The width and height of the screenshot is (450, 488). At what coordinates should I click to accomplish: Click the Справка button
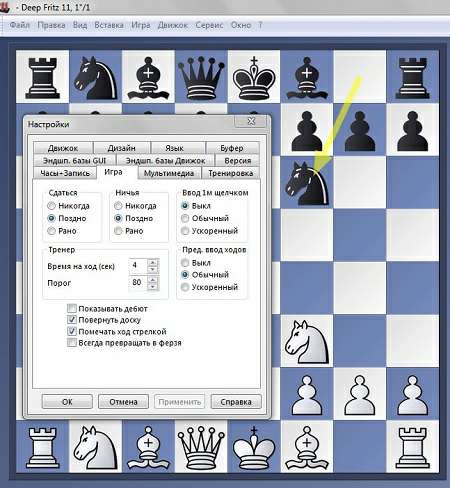236,402
